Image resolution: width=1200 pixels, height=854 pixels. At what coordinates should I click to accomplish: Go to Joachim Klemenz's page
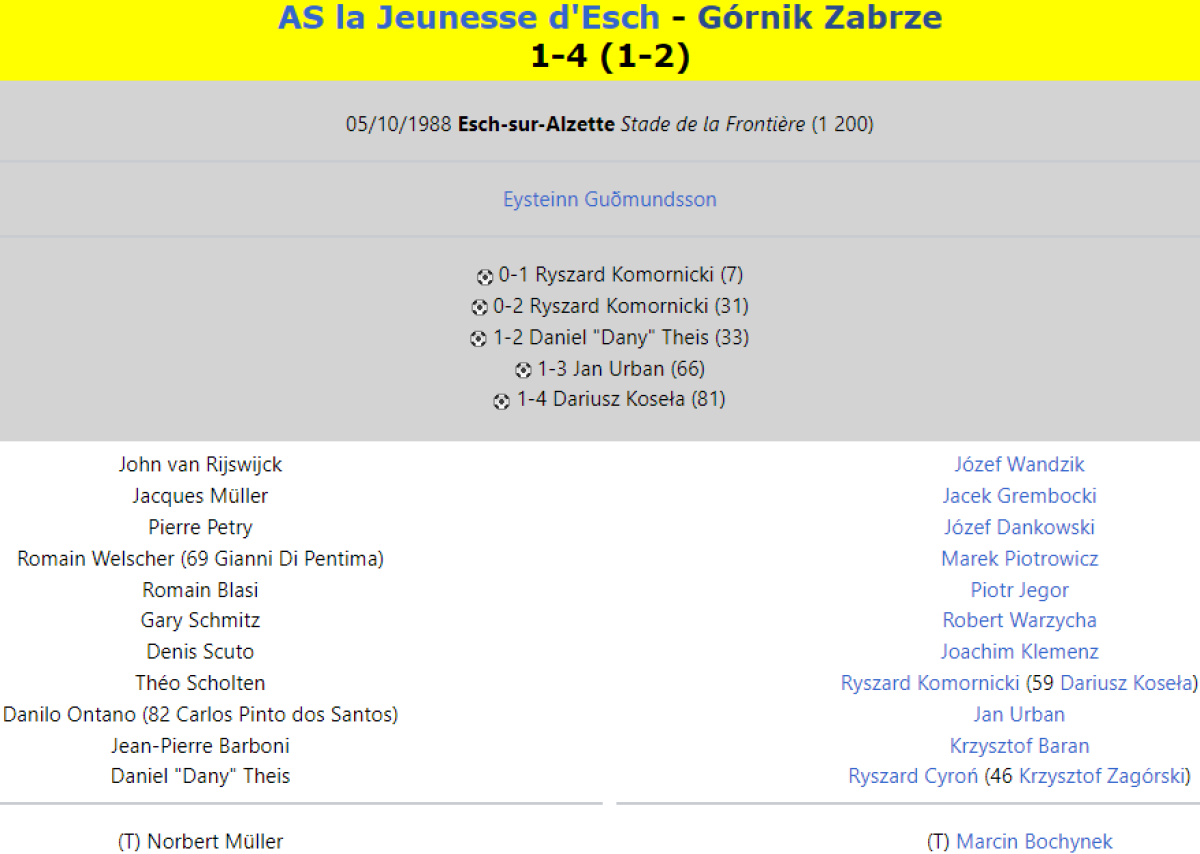[x=1019, y=651]
